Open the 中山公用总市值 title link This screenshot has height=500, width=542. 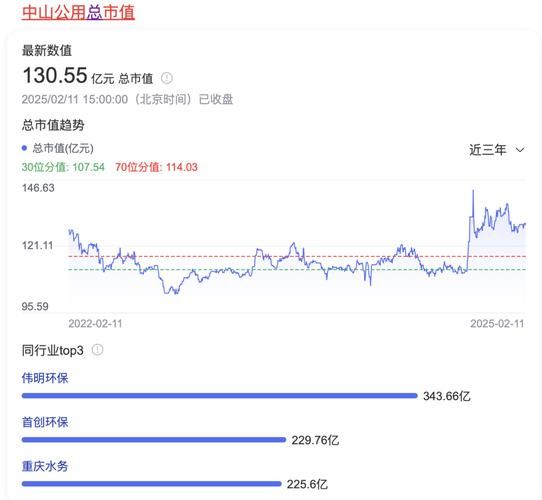pos(78,12)
